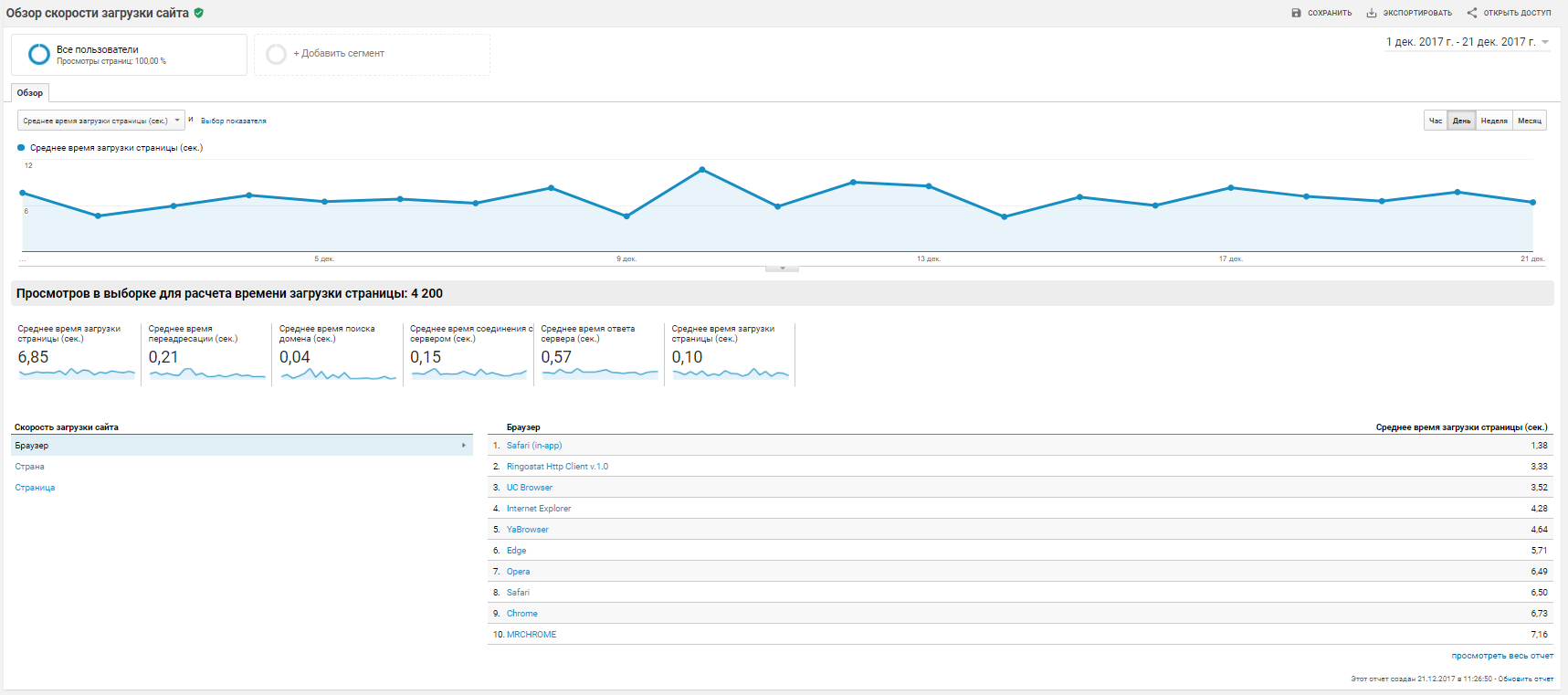Screen dimensions: 1568x695
Task: Select metric card Среднее время ответа сервера 0,57
Action: pos(599,353)
